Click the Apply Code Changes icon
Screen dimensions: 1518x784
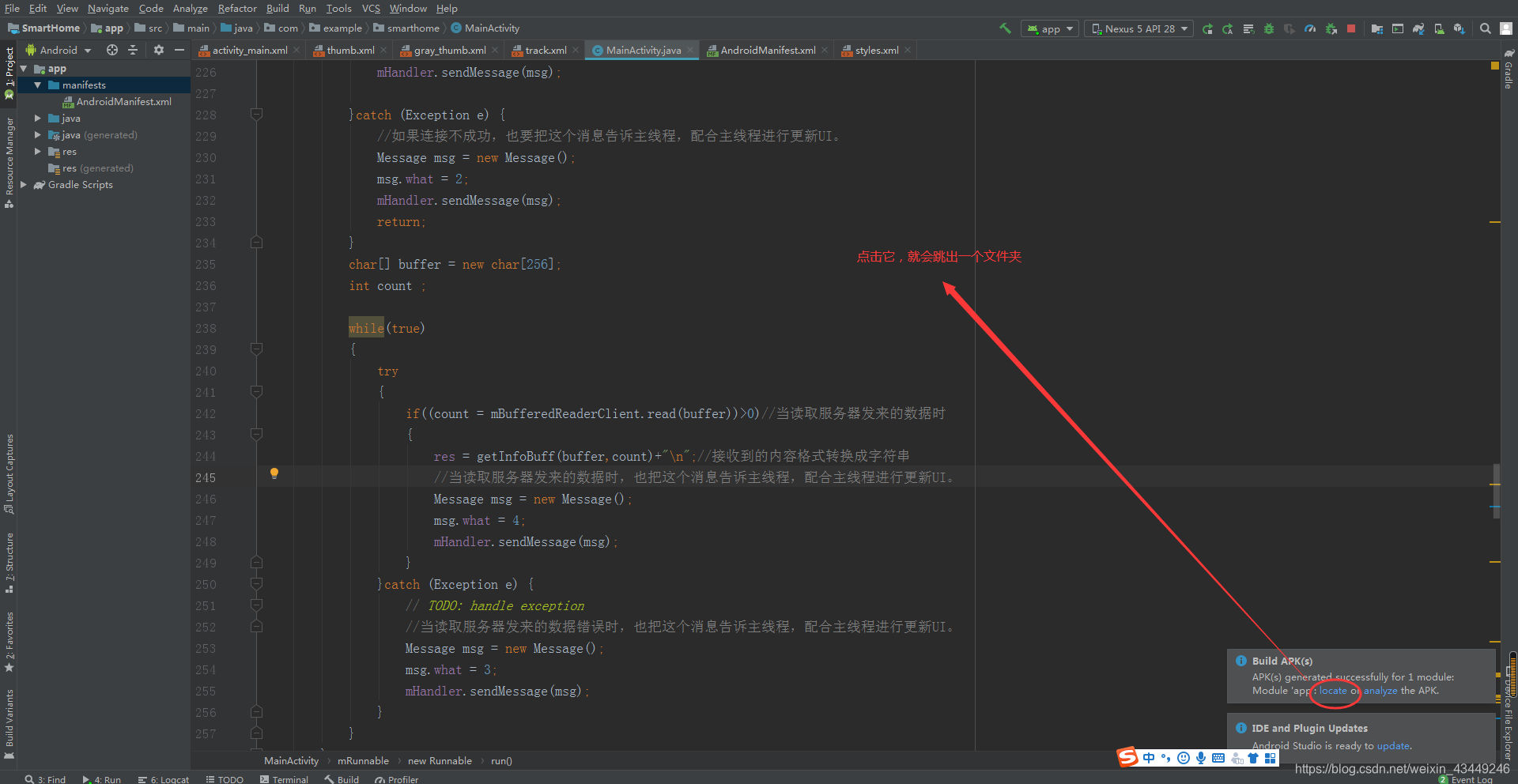(1248, 28)
